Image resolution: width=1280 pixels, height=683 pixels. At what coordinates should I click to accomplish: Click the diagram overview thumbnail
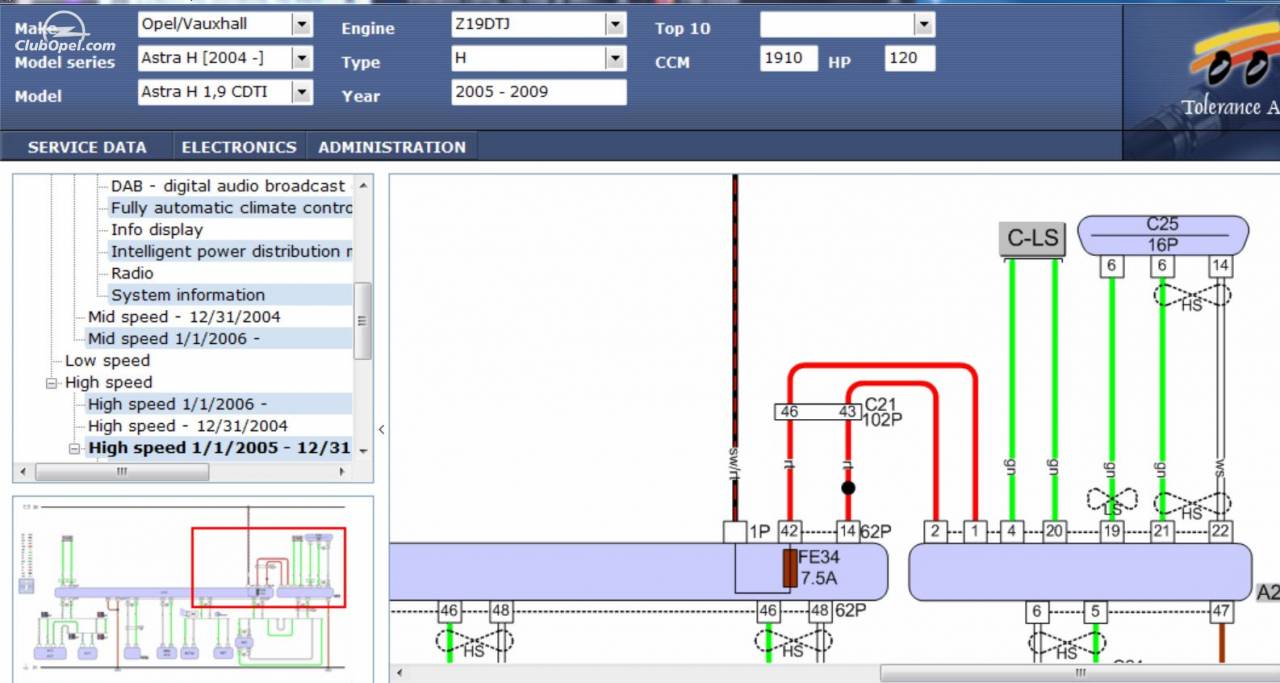192,589
